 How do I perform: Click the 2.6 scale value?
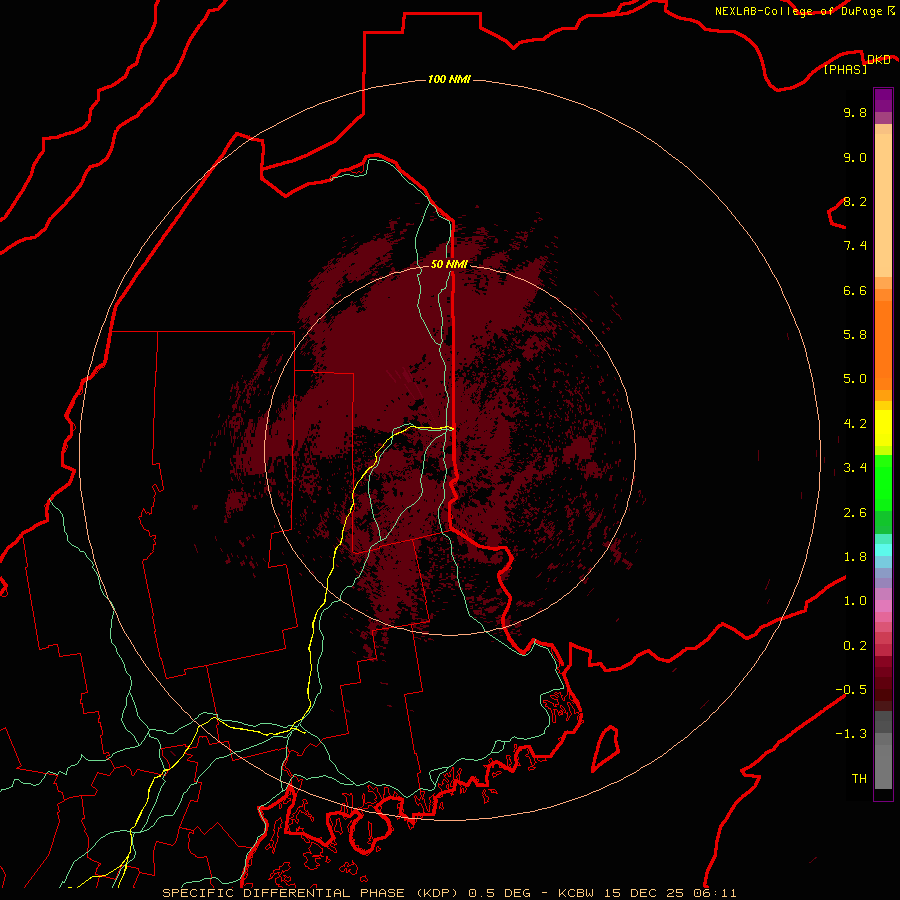(855, 513)
